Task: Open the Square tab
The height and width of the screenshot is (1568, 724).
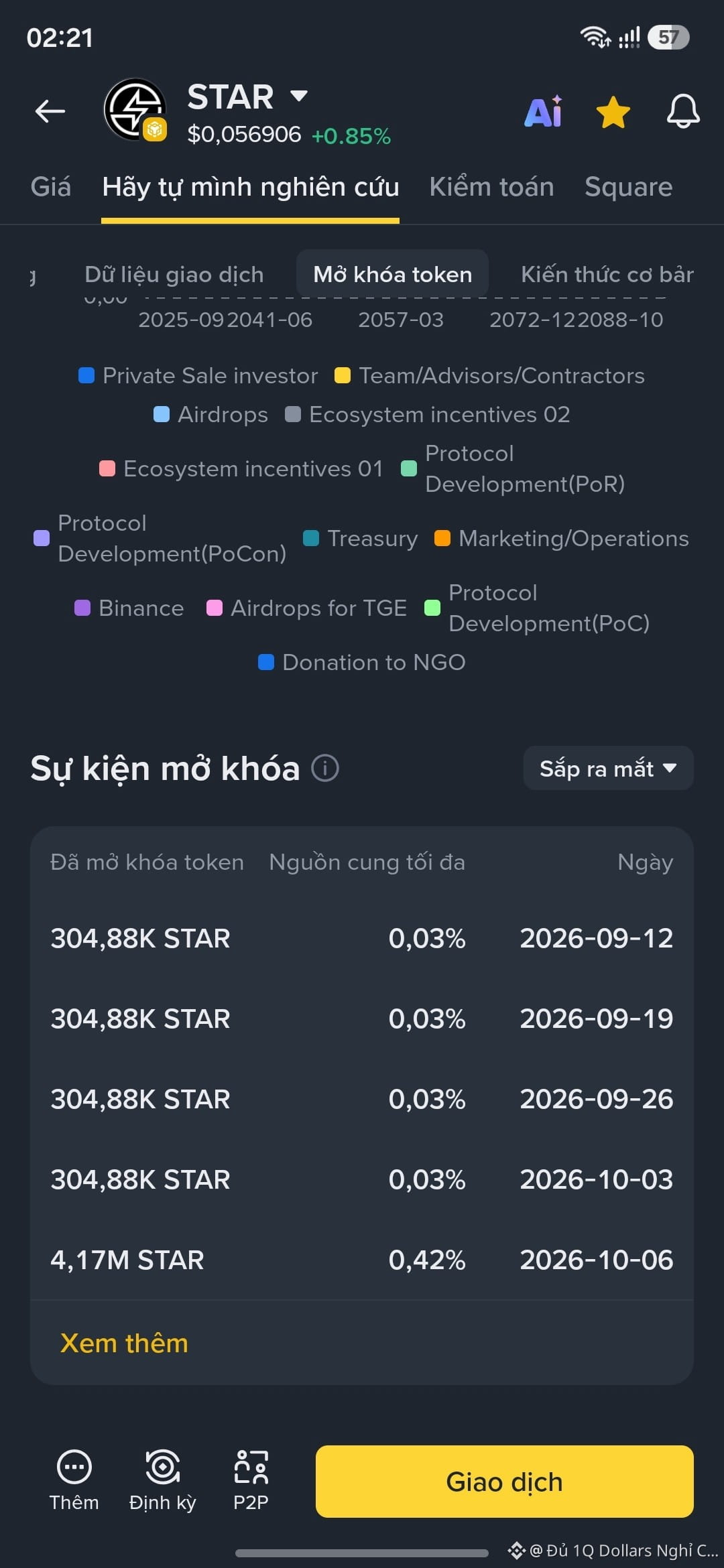Action: point(628,187)
